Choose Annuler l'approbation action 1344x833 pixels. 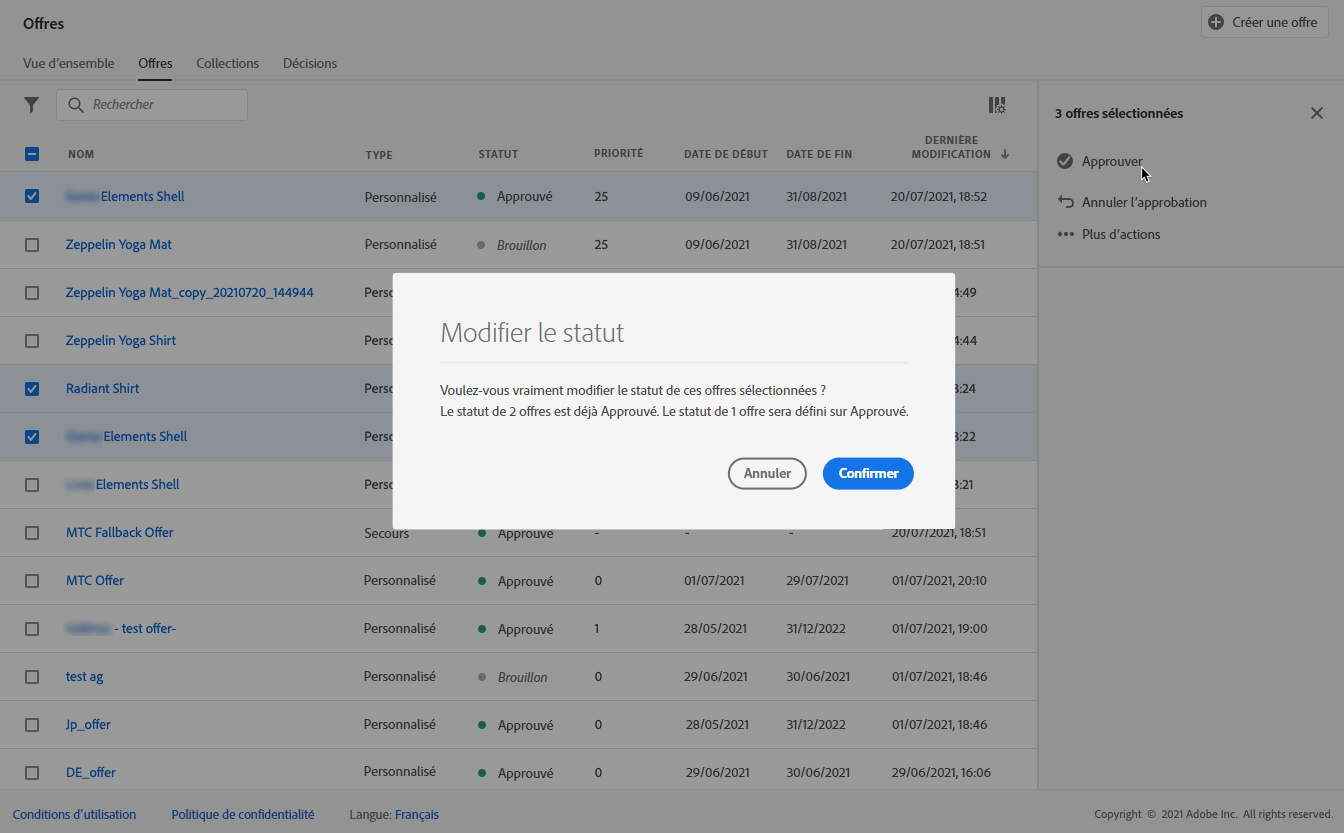click(1144, 202)
